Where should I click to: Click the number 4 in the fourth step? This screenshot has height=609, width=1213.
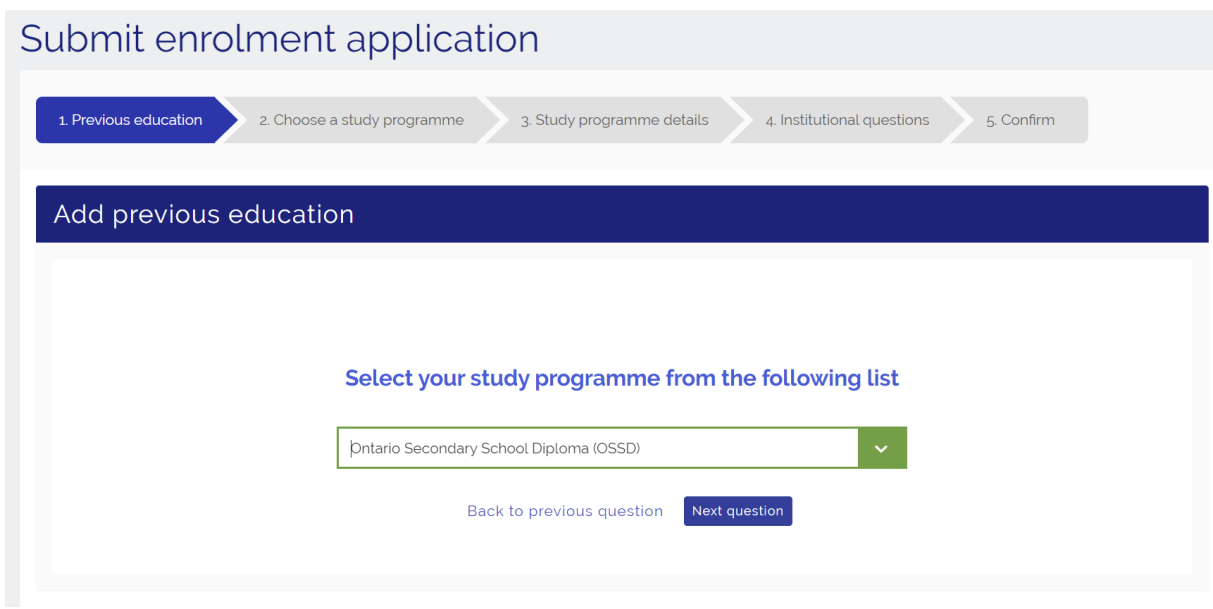(x=770, y=121)
